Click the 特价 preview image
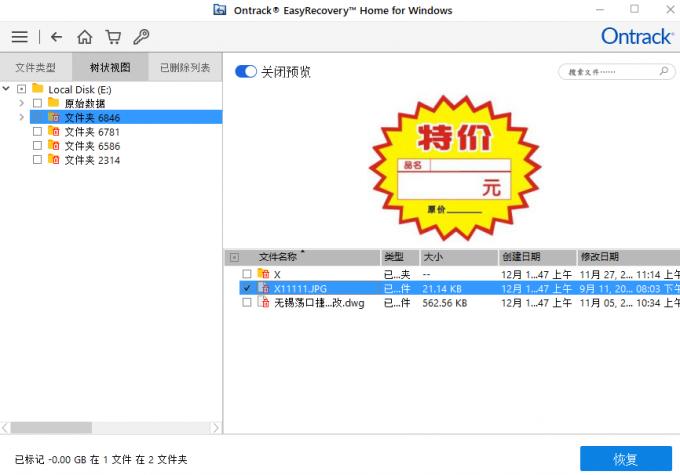This screenshot has height=475, width=680. click(x=455, y=168)
